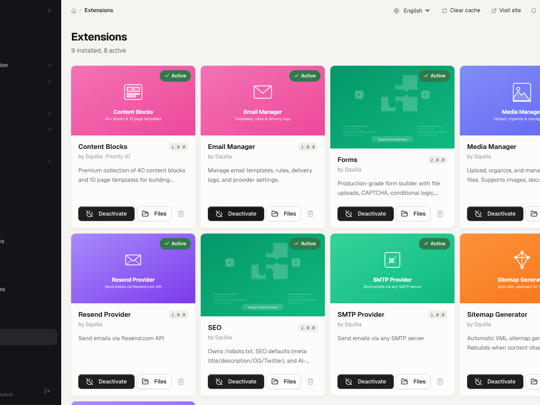Viewport: 540px width, 405px height.
Task: Deactivate the Email Manager extension
Action: 236,214
